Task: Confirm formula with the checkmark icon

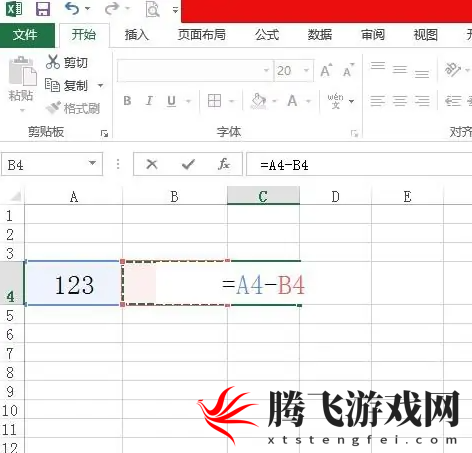Action: coord(188,164)
